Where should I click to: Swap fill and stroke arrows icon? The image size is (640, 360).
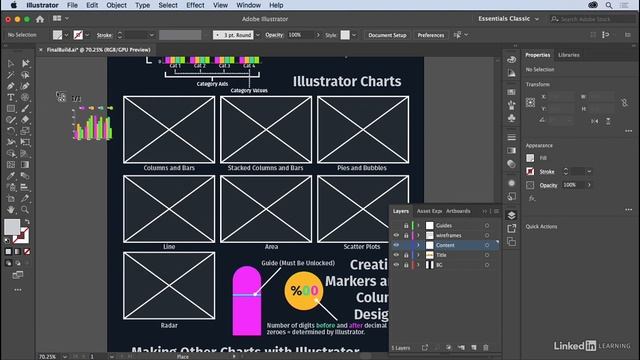(x=27, y=222)
